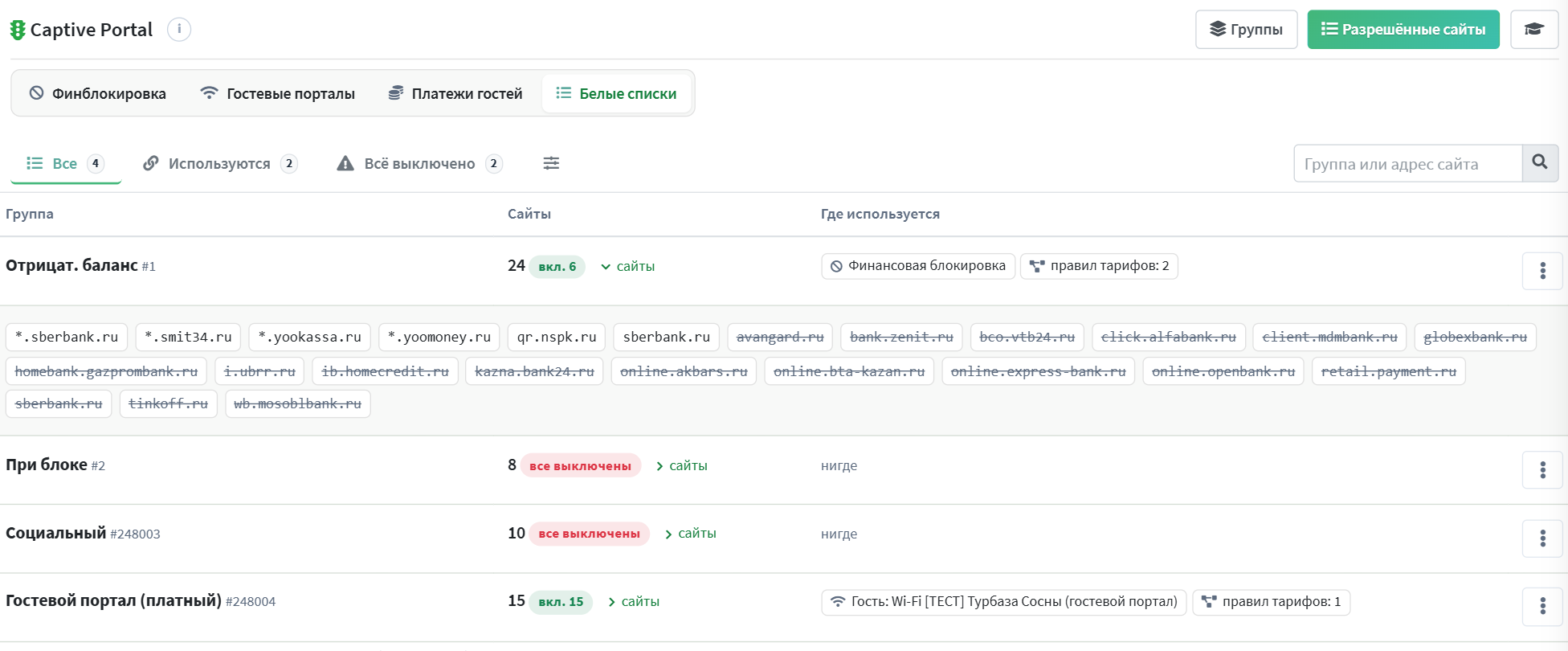The width and height of the screenshot is (1568, 651).
Task: Focus the Группа или адрес сайта search field
Action: tap(1408, 163)
